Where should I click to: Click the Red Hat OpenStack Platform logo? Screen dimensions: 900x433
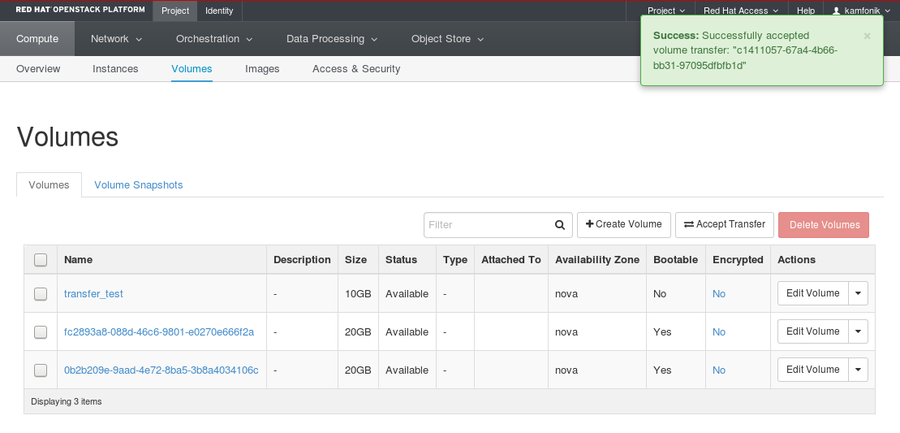click(x=80, y=10)
